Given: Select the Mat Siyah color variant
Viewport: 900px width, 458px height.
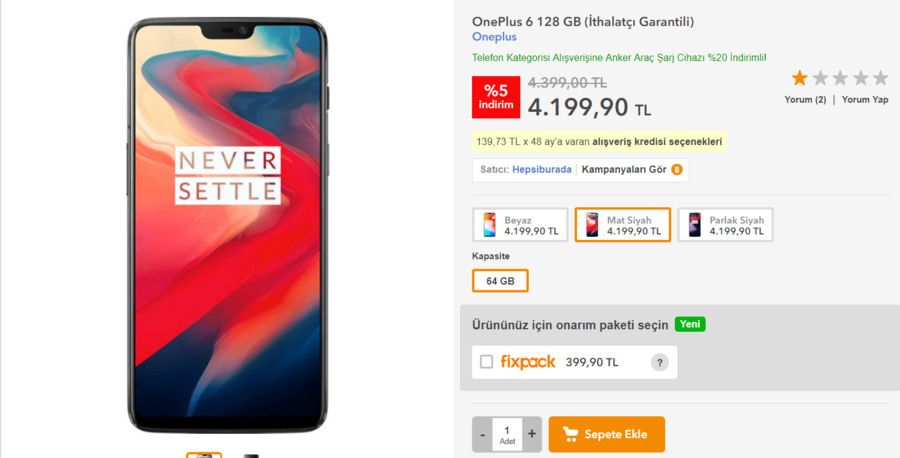Looking at the screenshot, I should coord(623,224).
